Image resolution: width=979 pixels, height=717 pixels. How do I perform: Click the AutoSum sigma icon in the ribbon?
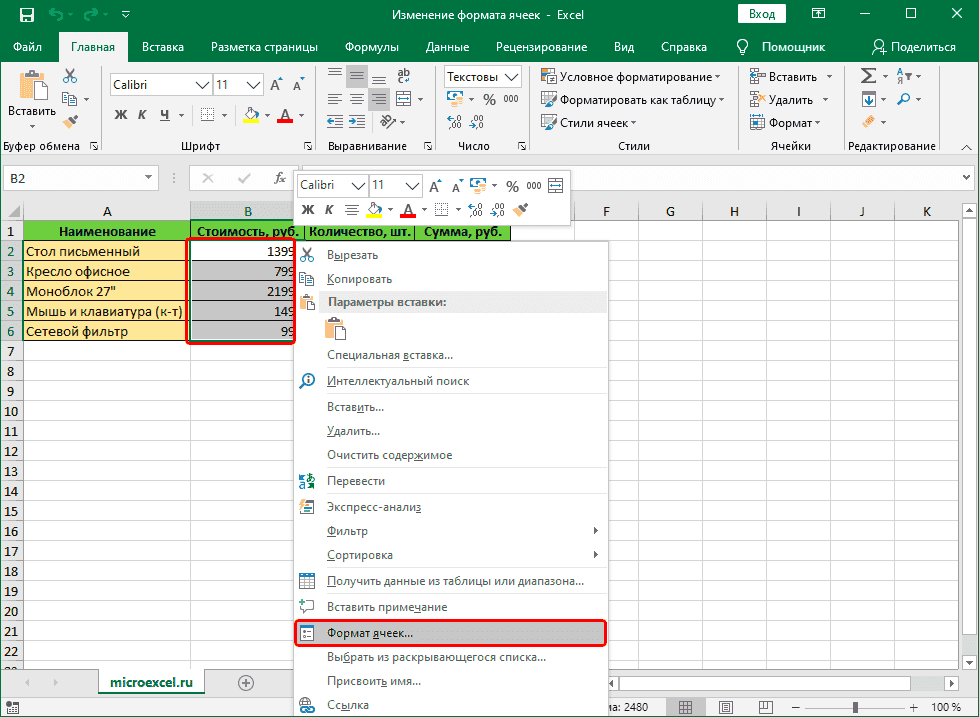click(x=868, y=76)
